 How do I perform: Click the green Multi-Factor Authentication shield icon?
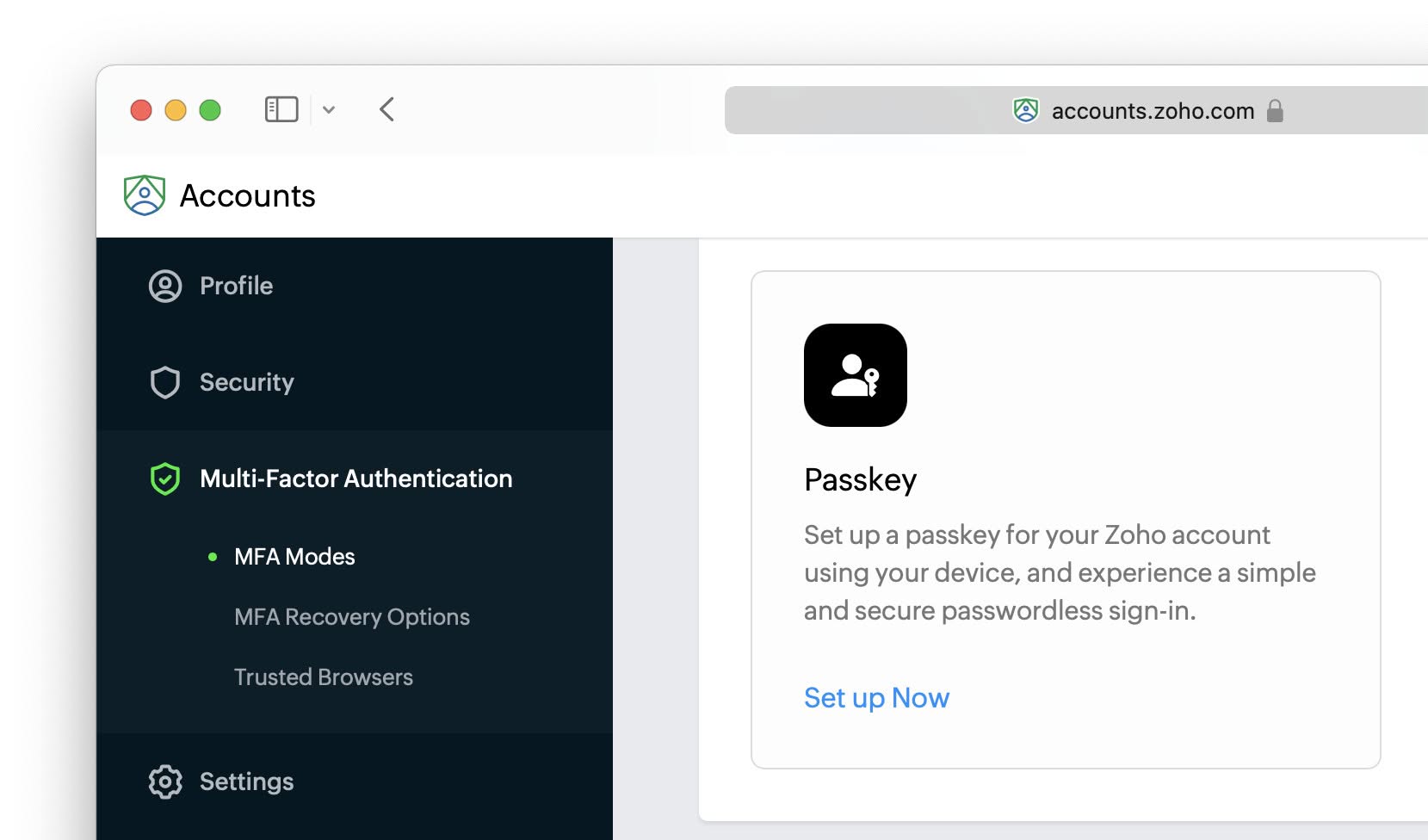coord(165,479)
